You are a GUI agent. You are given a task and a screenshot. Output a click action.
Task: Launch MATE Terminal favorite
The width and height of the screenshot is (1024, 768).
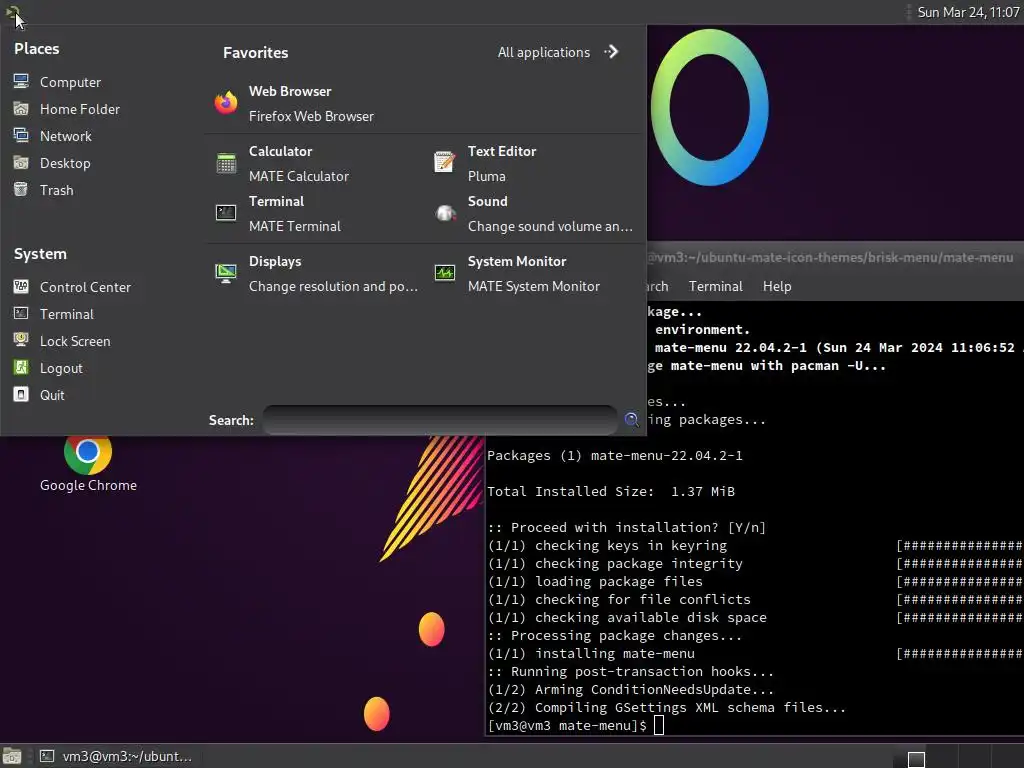(x=278, y=214)
